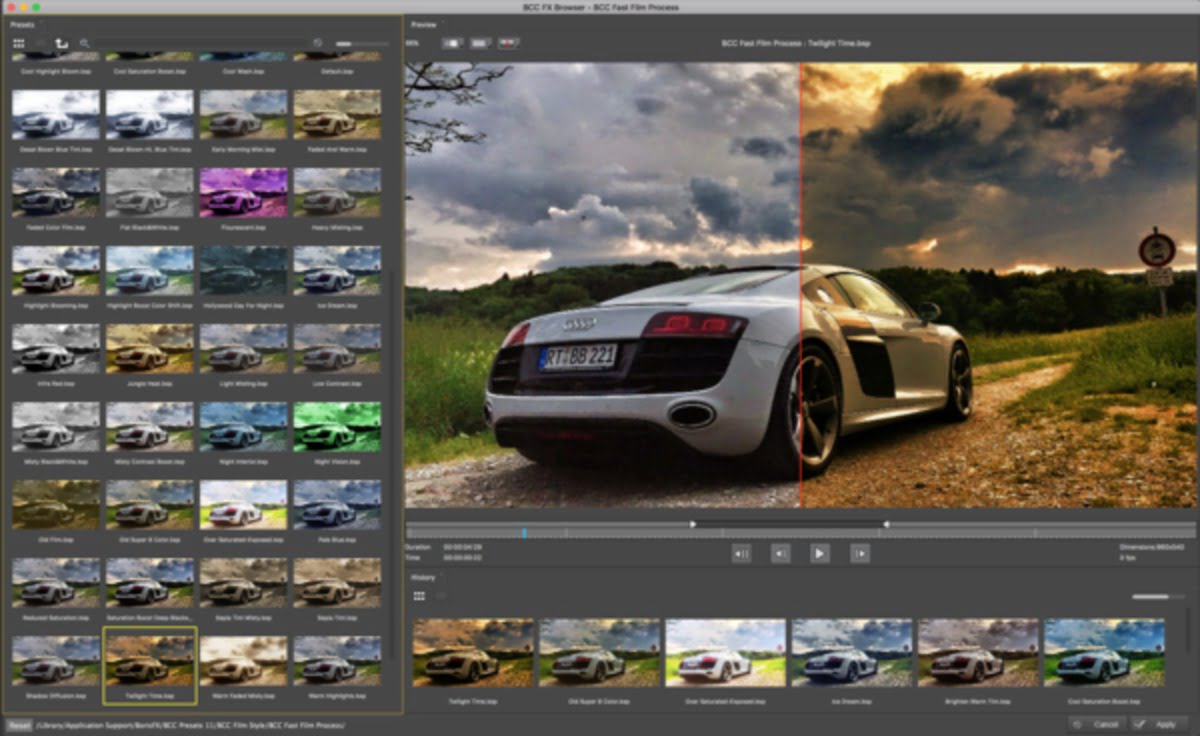Open Cool Saturation Boost thumbnail in History strip
The height and width of the screenshot is (736, 1200).
pos(1104,652)
